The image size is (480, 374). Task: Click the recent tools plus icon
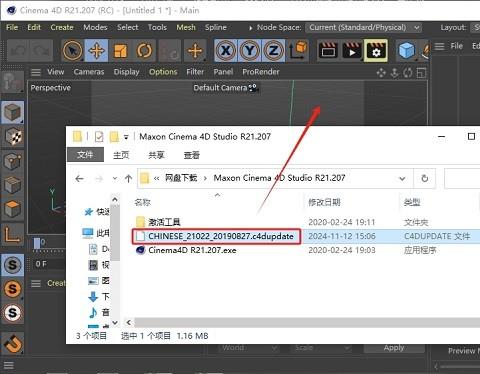(195, 51)
